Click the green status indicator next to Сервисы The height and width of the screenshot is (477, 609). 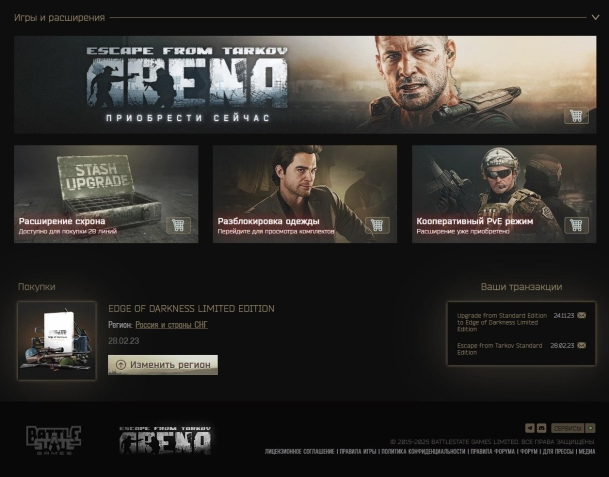point(590,428)
